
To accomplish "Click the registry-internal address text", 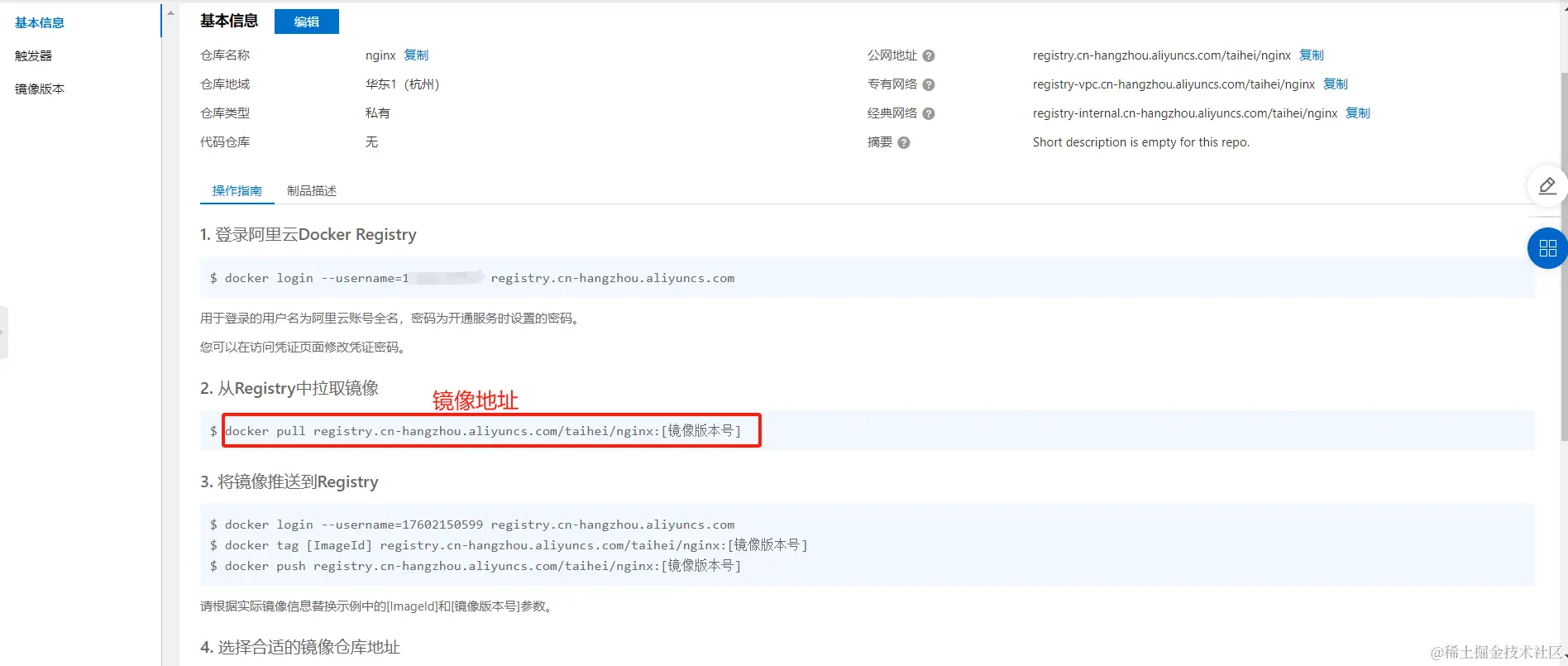I will [x=1185, y=113].
